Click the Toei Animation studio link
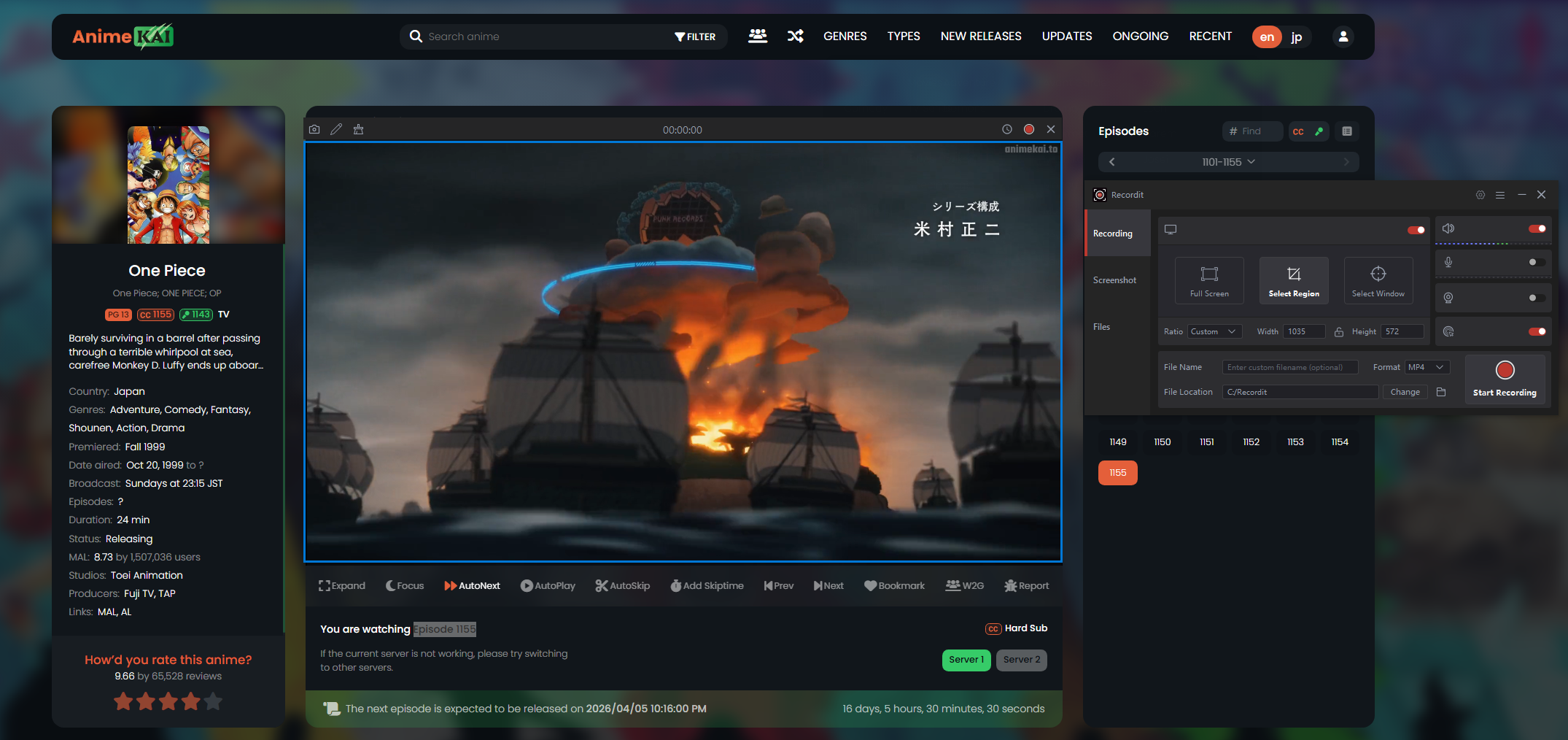Viewport: 1568px width, 740px height. [147, 576]
